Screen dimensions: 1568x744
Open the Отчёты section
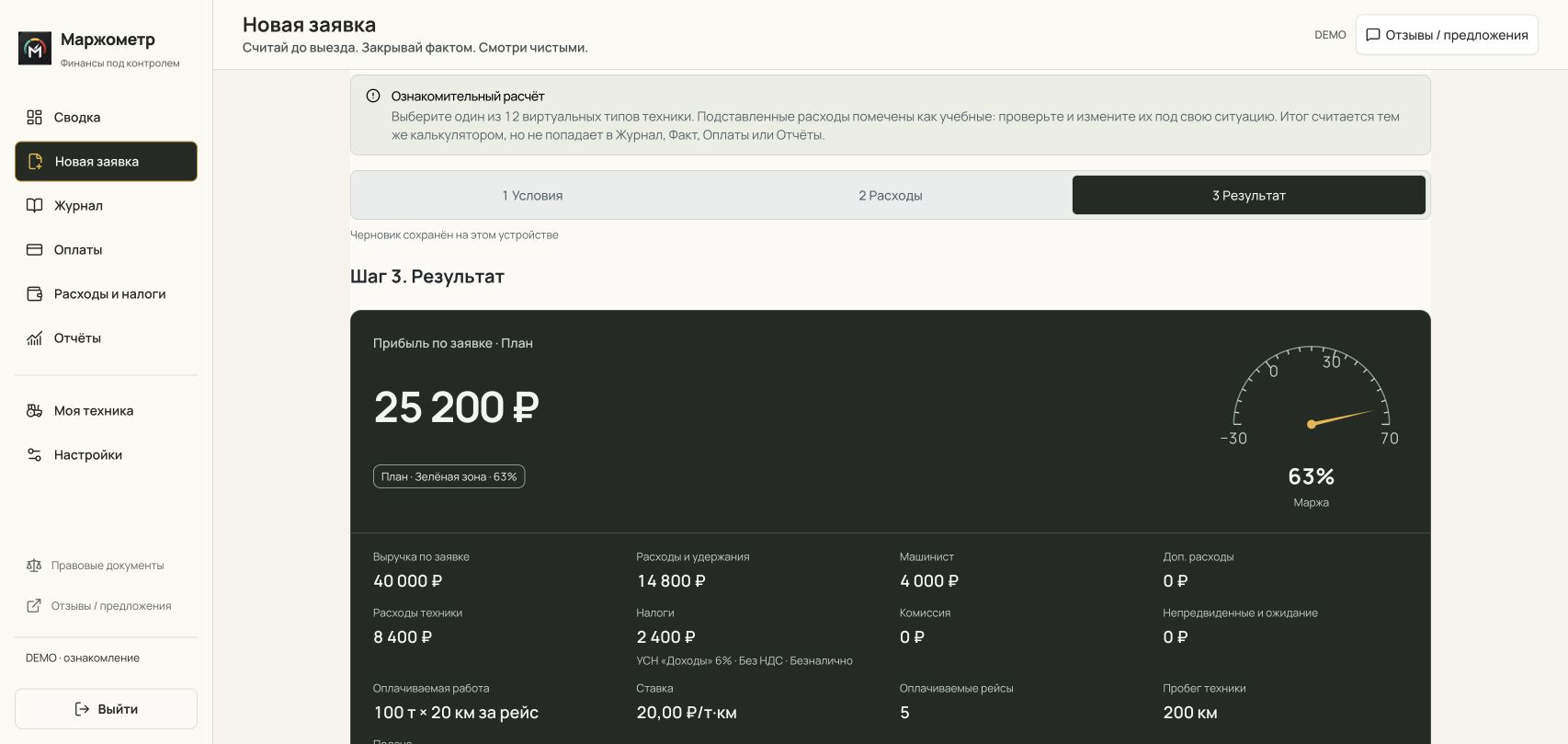(106, 338)
